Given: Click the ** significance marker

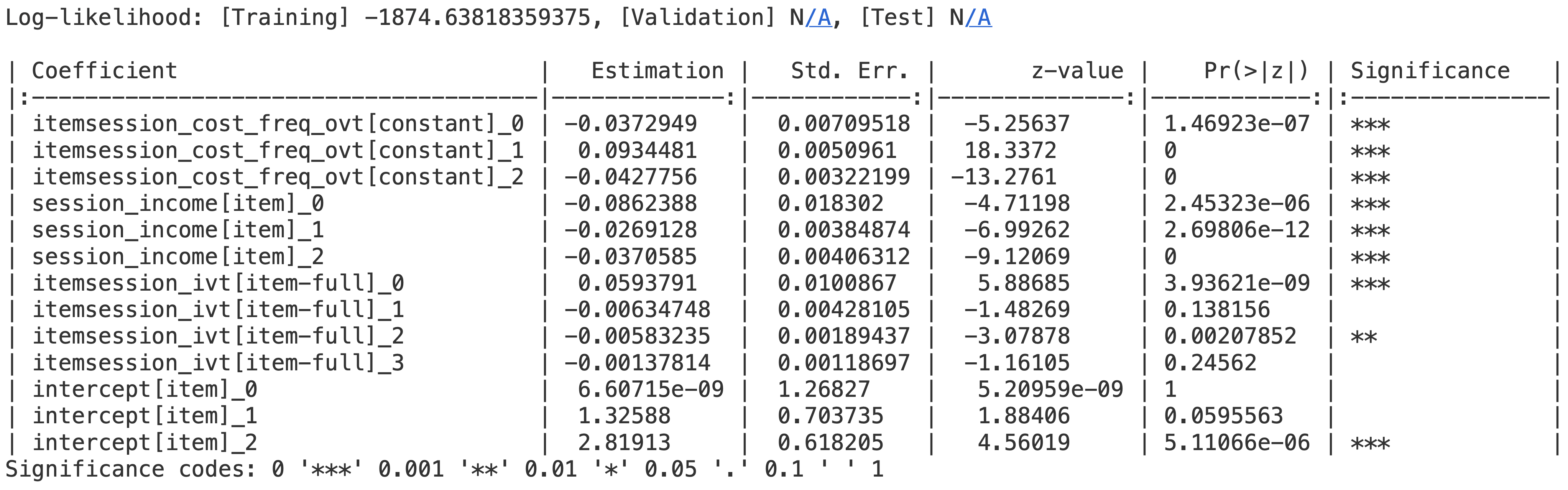Looking at the screenshot, I should pos(1364,337).
